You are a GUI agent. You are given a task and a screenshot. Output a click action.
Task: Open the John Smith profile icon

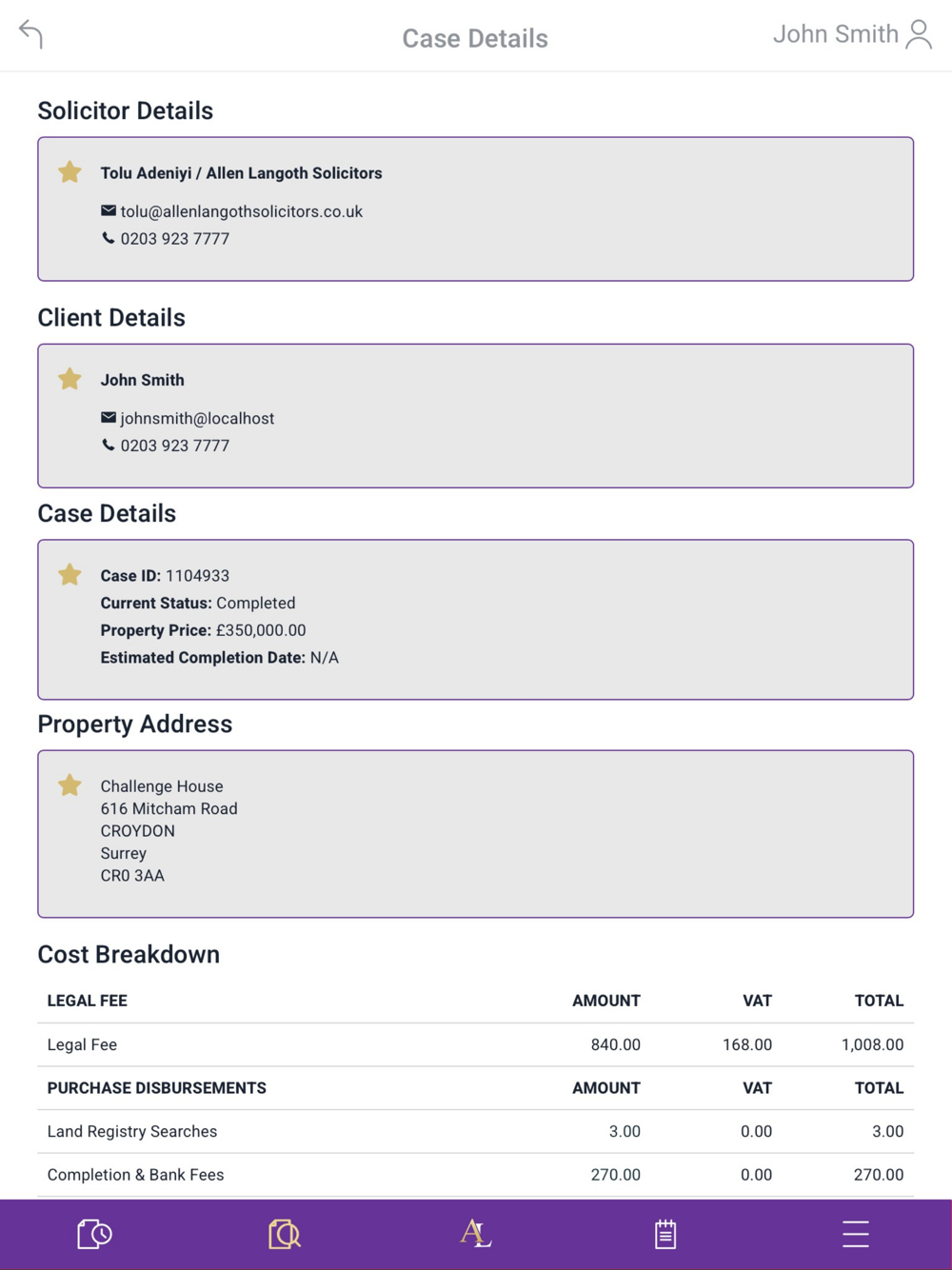(x=919, y=34)
